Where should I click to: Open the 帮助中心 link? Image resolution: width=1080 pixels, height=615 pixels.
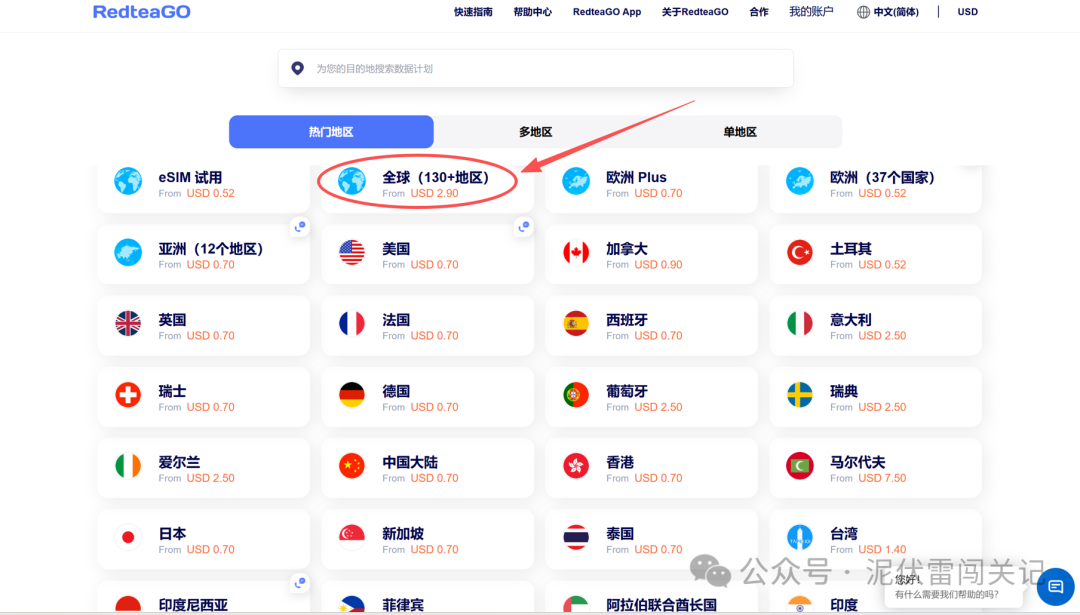tap(532, 11)
